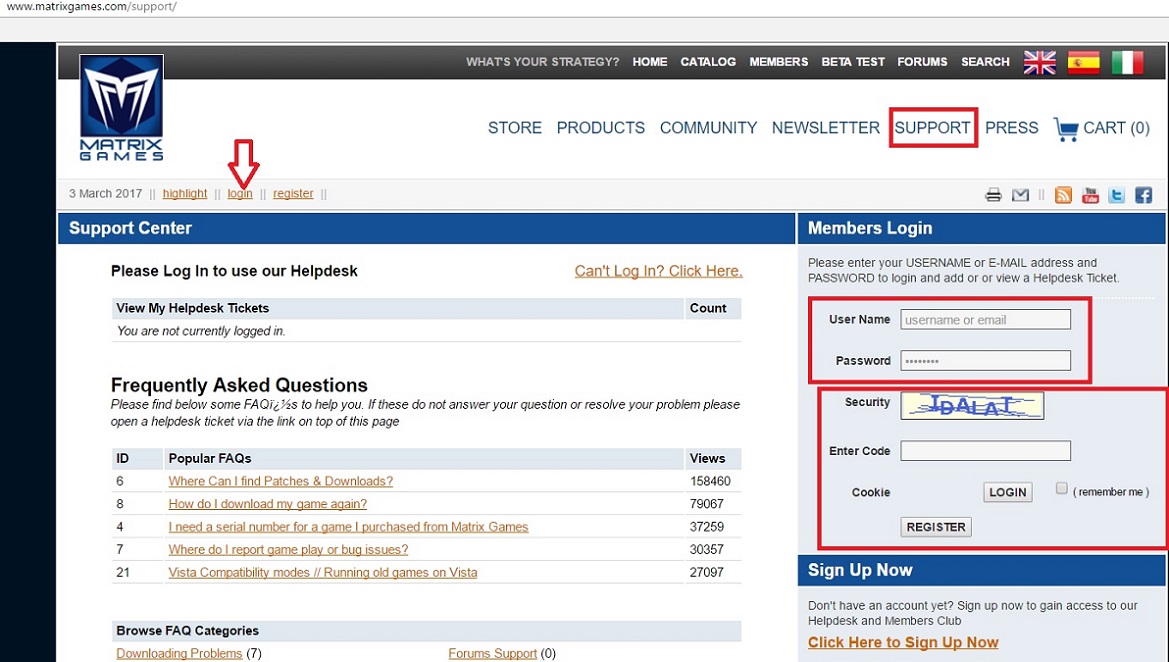Image resolution: width=1169 pixels, height=662 pixels.
Task: Click the View My Helpdesk Tickets header
Action: click(x=192, y=308)
